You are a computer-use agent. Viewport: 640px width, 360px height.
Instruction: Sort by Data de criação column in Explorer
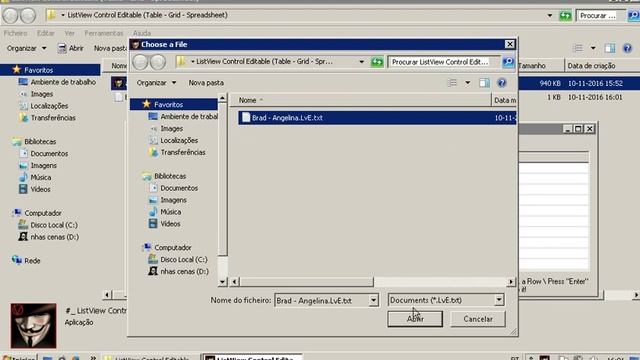(x=591, y=66)
